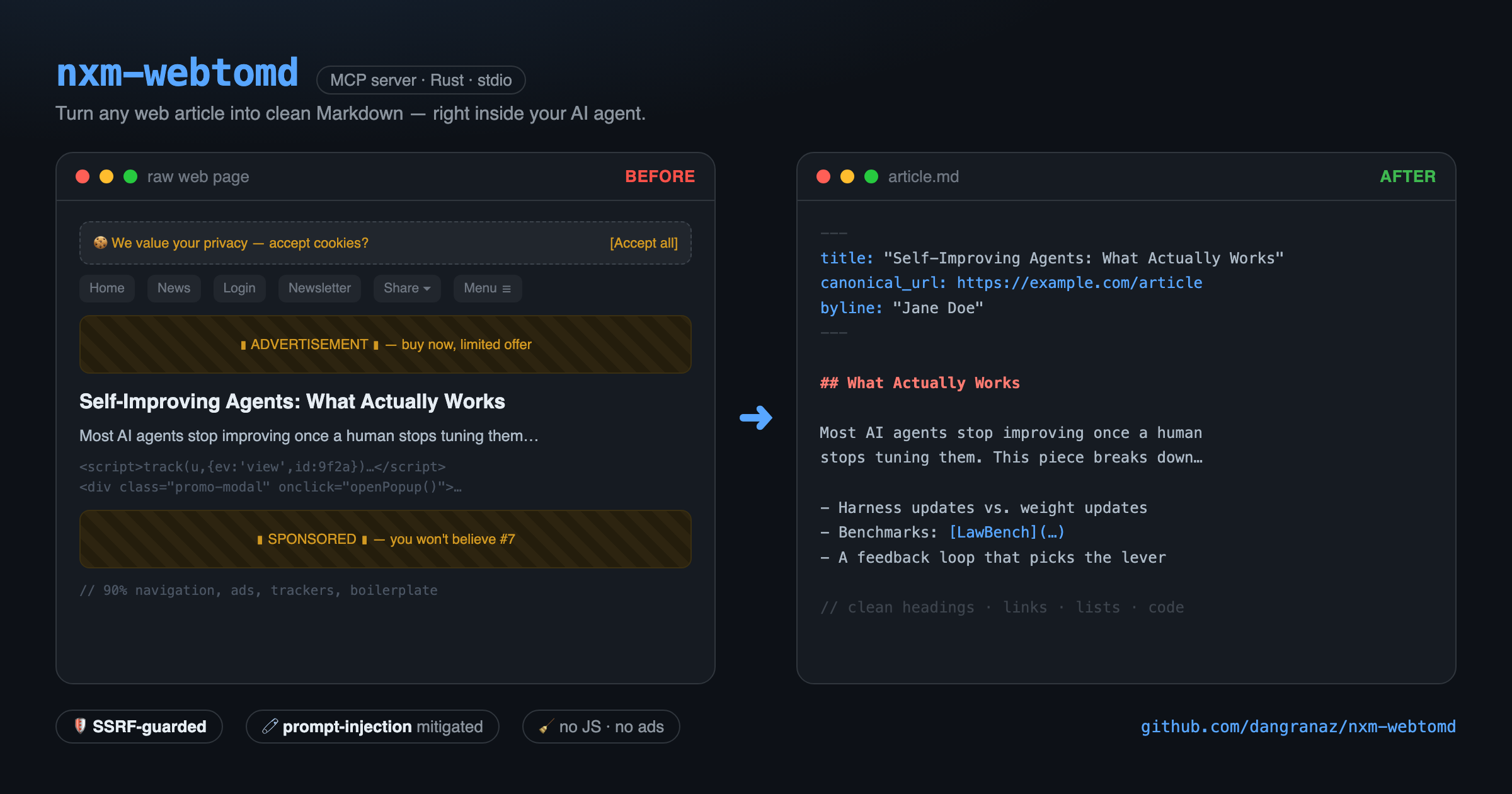Click the MCP server · Rust · stdio badge
The image size is (1512, 794).
click(421, 80)
